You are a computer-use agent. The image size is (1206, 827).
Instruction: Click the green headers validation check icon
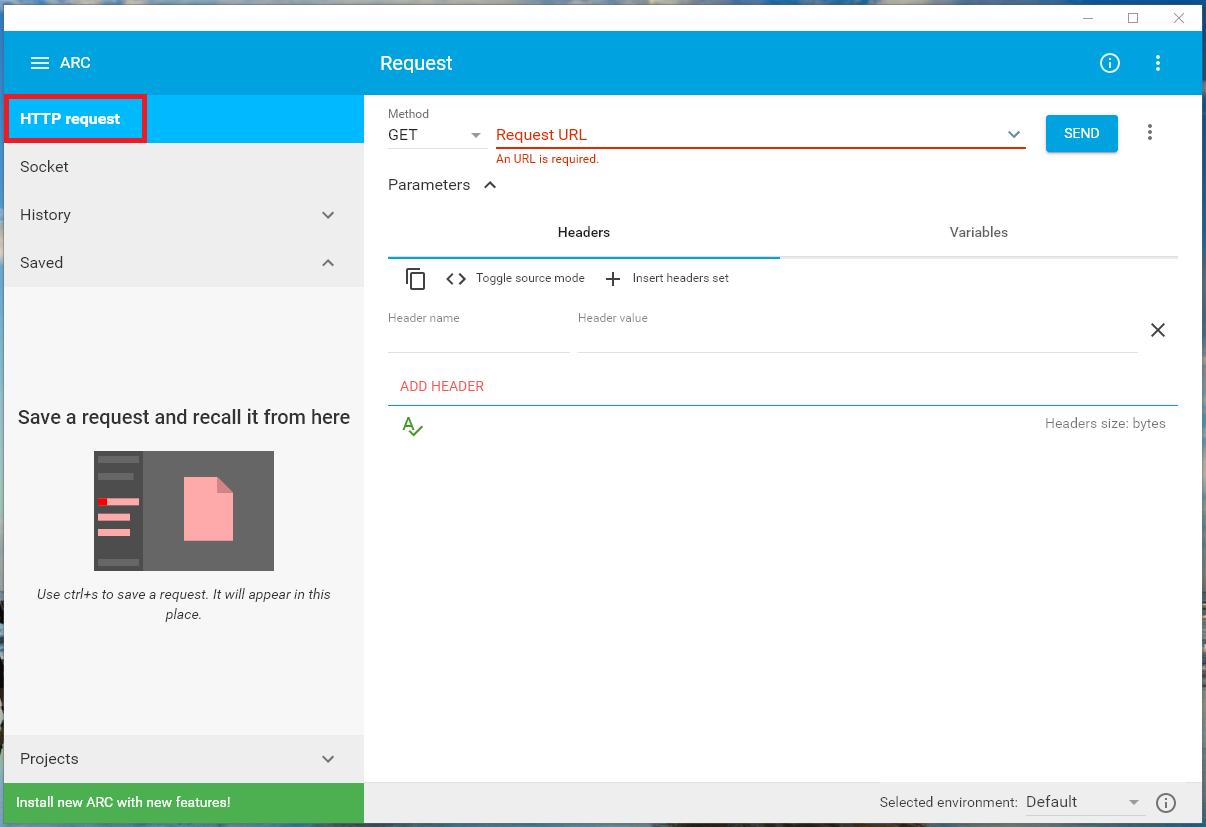coord(412,426)
